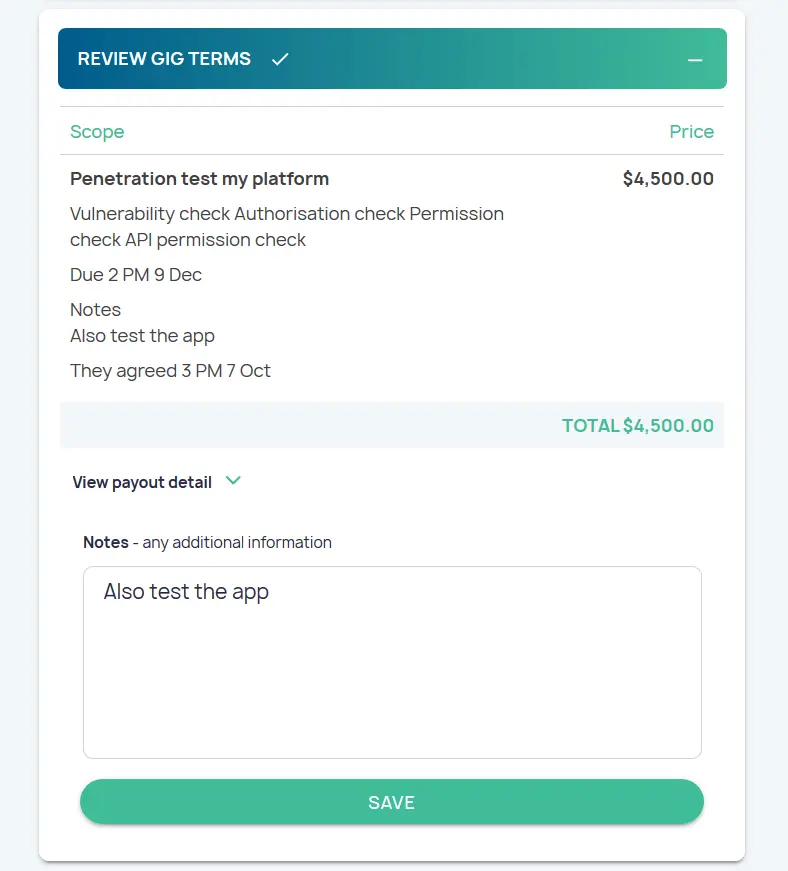
Task: Click the $4,500.00 line item price
Action: (x=668, y=179)
